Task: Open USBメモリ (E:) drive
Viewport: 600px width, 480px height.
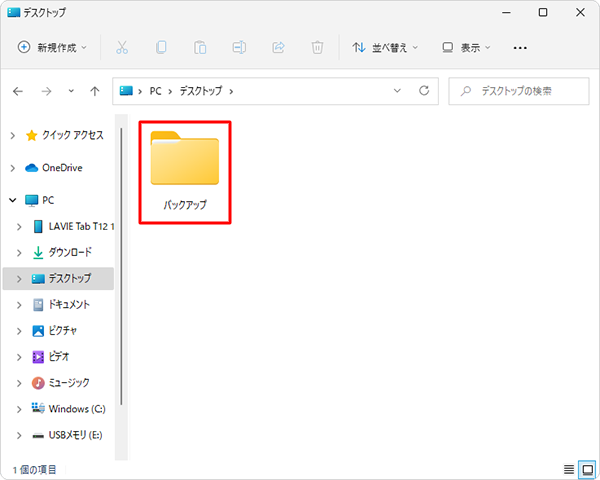Action: 75,435
